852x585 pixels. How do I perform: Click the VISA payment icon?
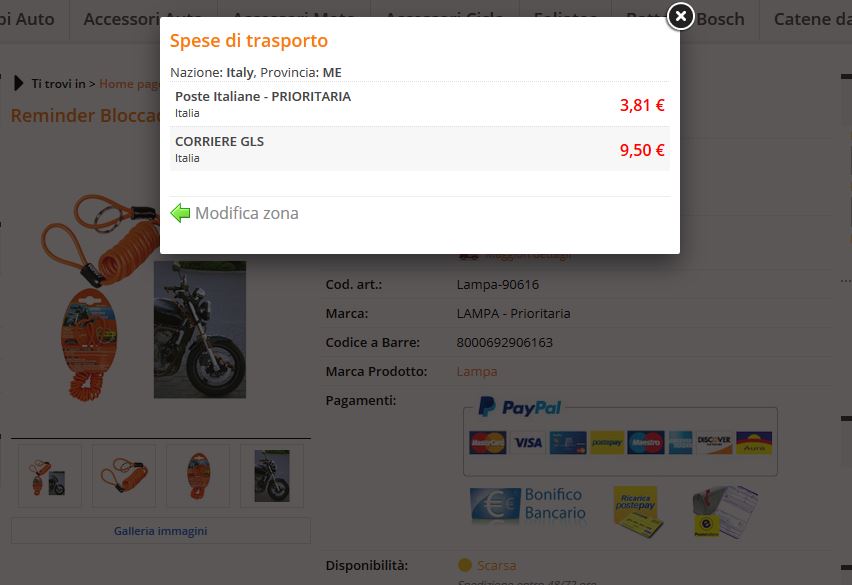click(x=528, y=442)
